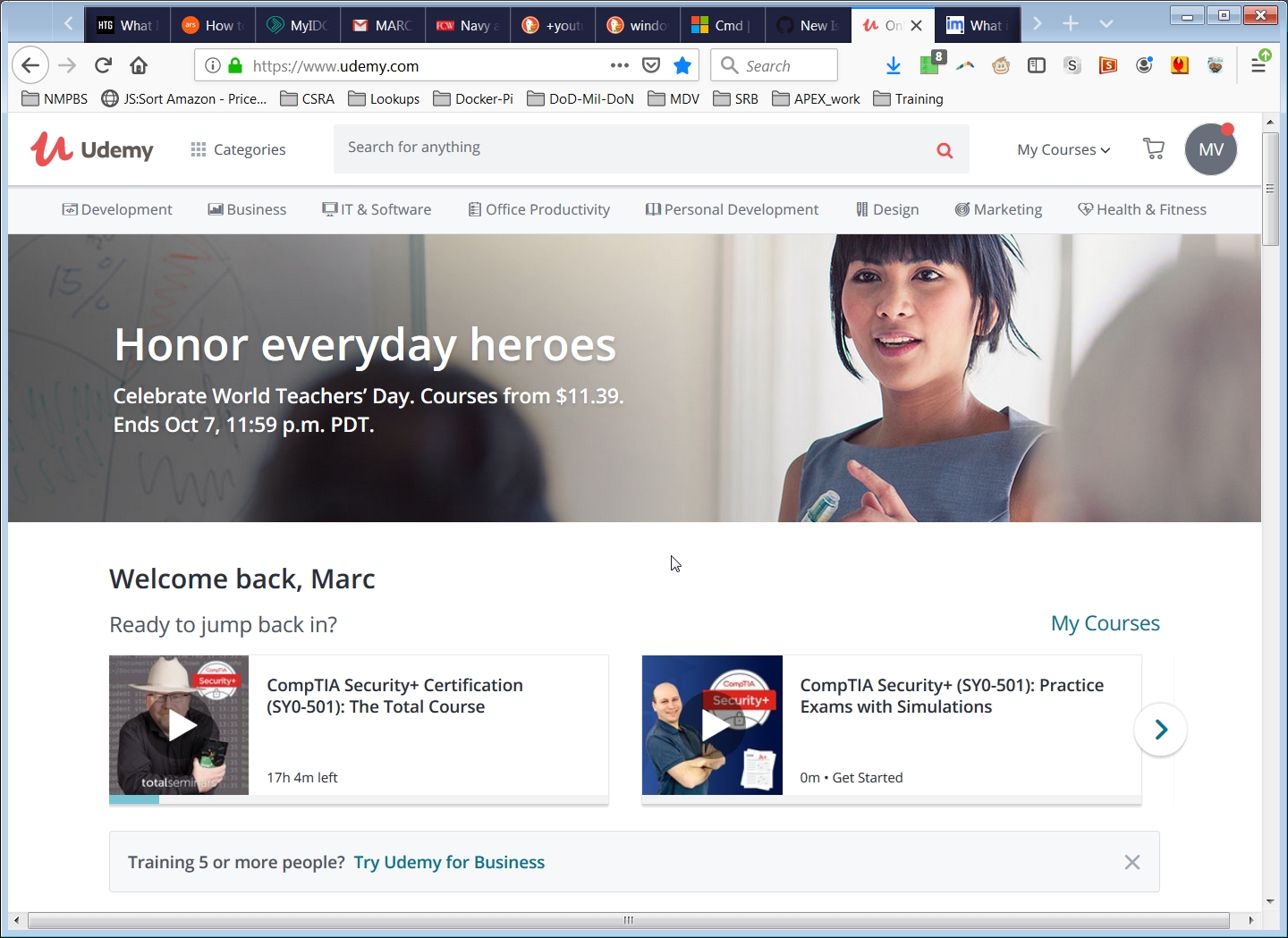Go to the Design category
The height and width of the screenshot is (938, 1288).
(x=887, y=209)
